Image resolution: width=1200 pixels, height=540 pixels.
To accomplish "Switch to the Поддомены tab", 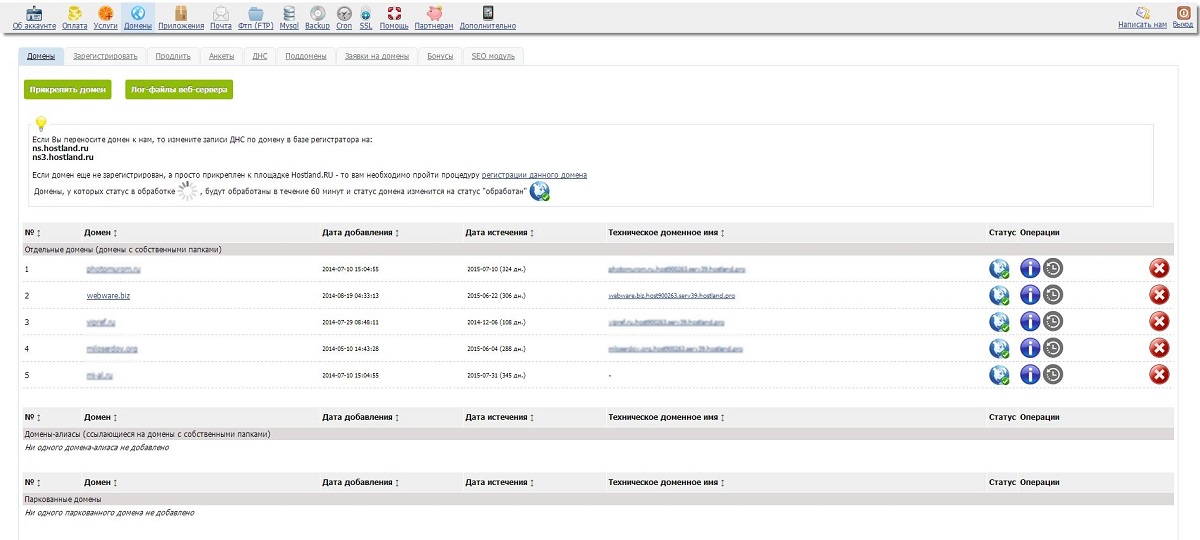I will click(306, 57).
